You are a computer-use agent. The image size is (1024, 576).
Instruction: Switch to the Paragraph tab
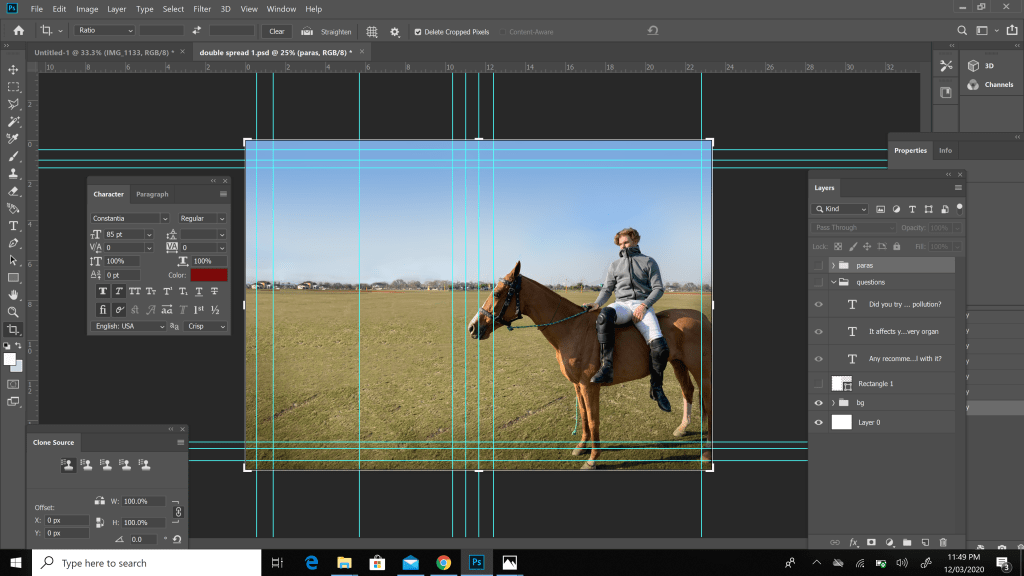click(x=152, y=194)
